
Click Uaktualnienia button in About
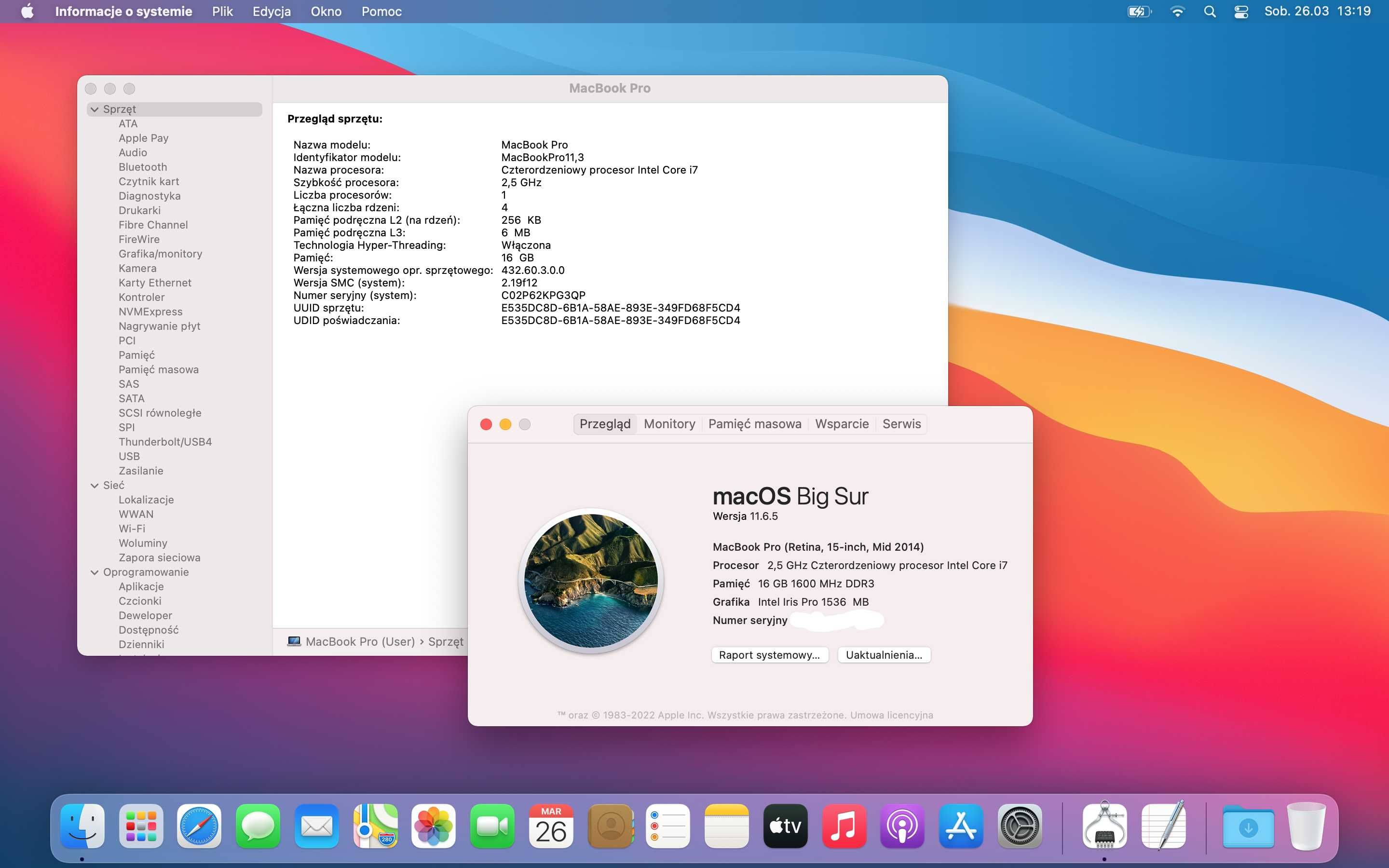pos(882,654)
